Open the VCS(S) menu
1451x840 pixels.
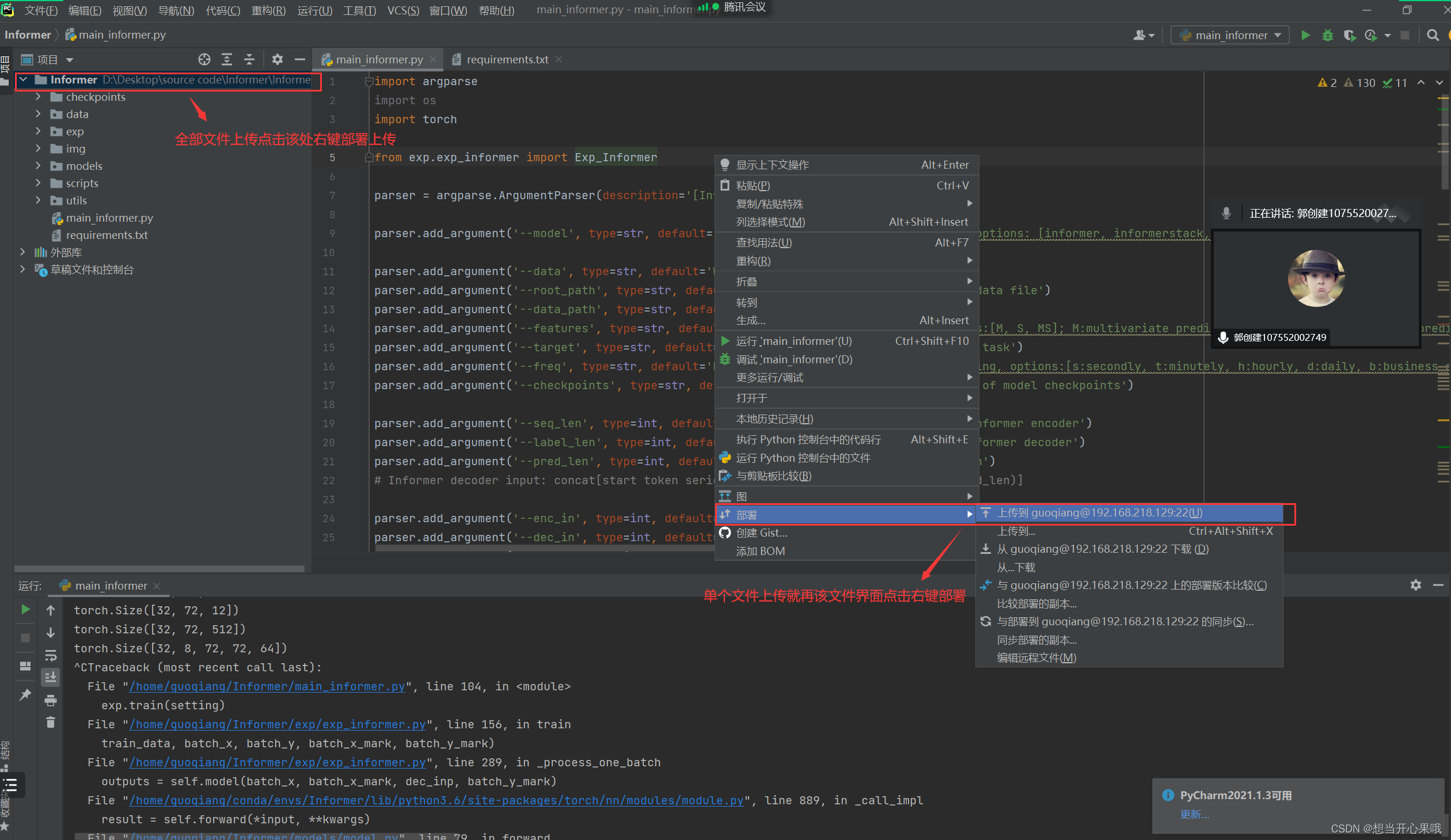pos(403,10)
